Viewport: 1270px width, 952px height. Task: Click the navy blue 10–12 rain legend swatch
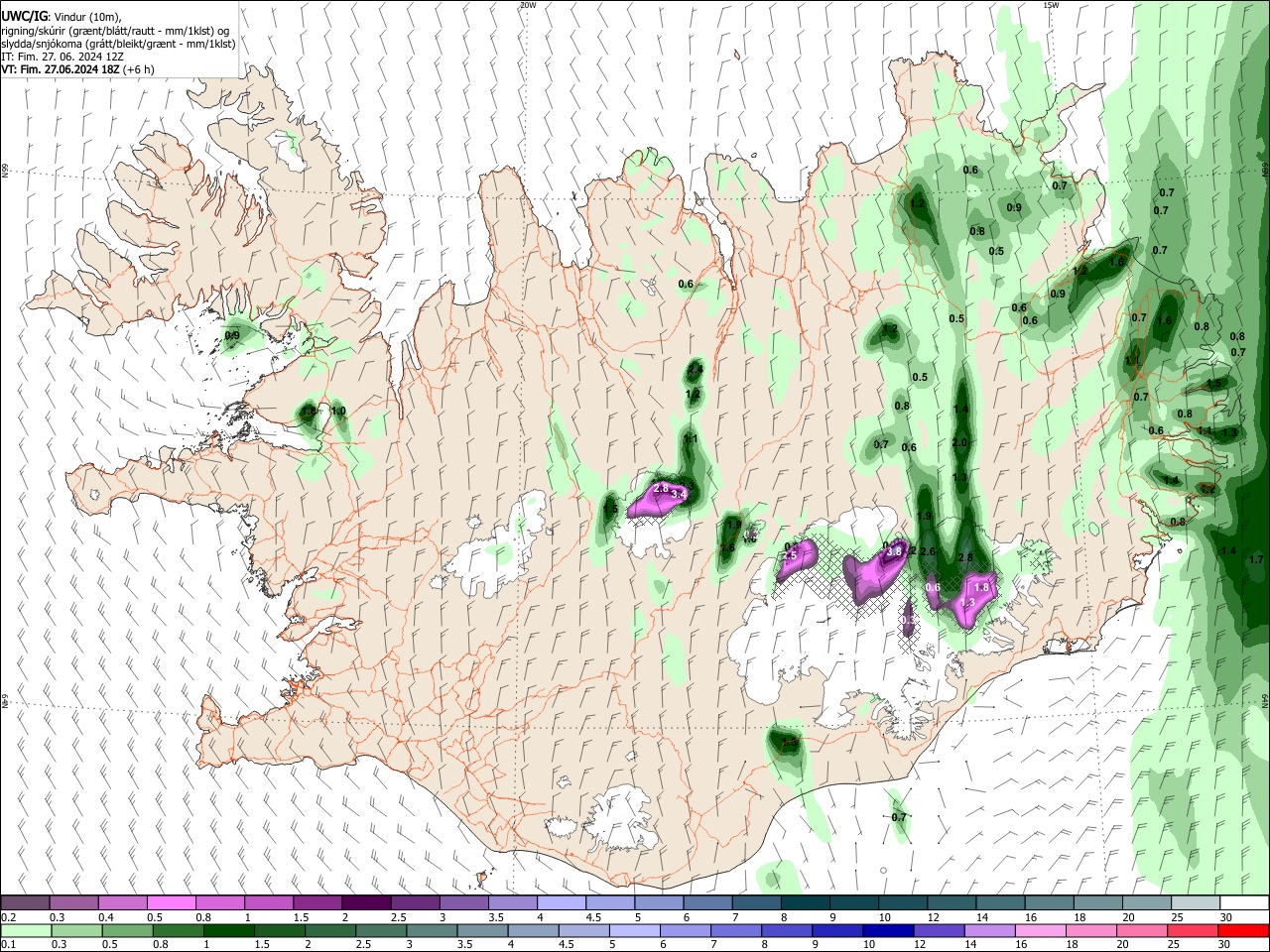[x=886, y=930]
